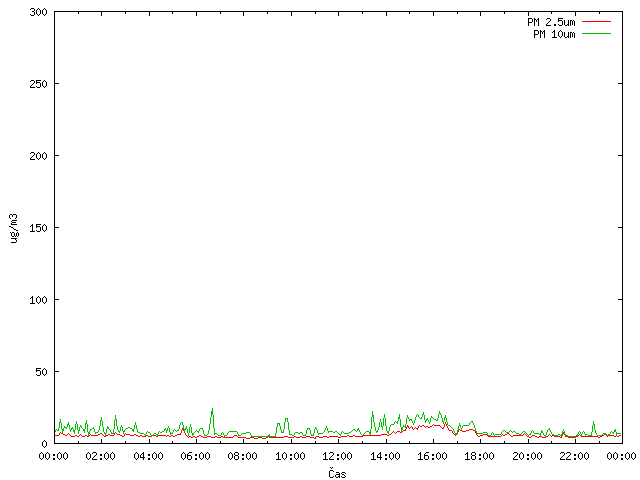Click the 14:00 time label
Viewport: 640px width, 480px height.
(385, 456)
